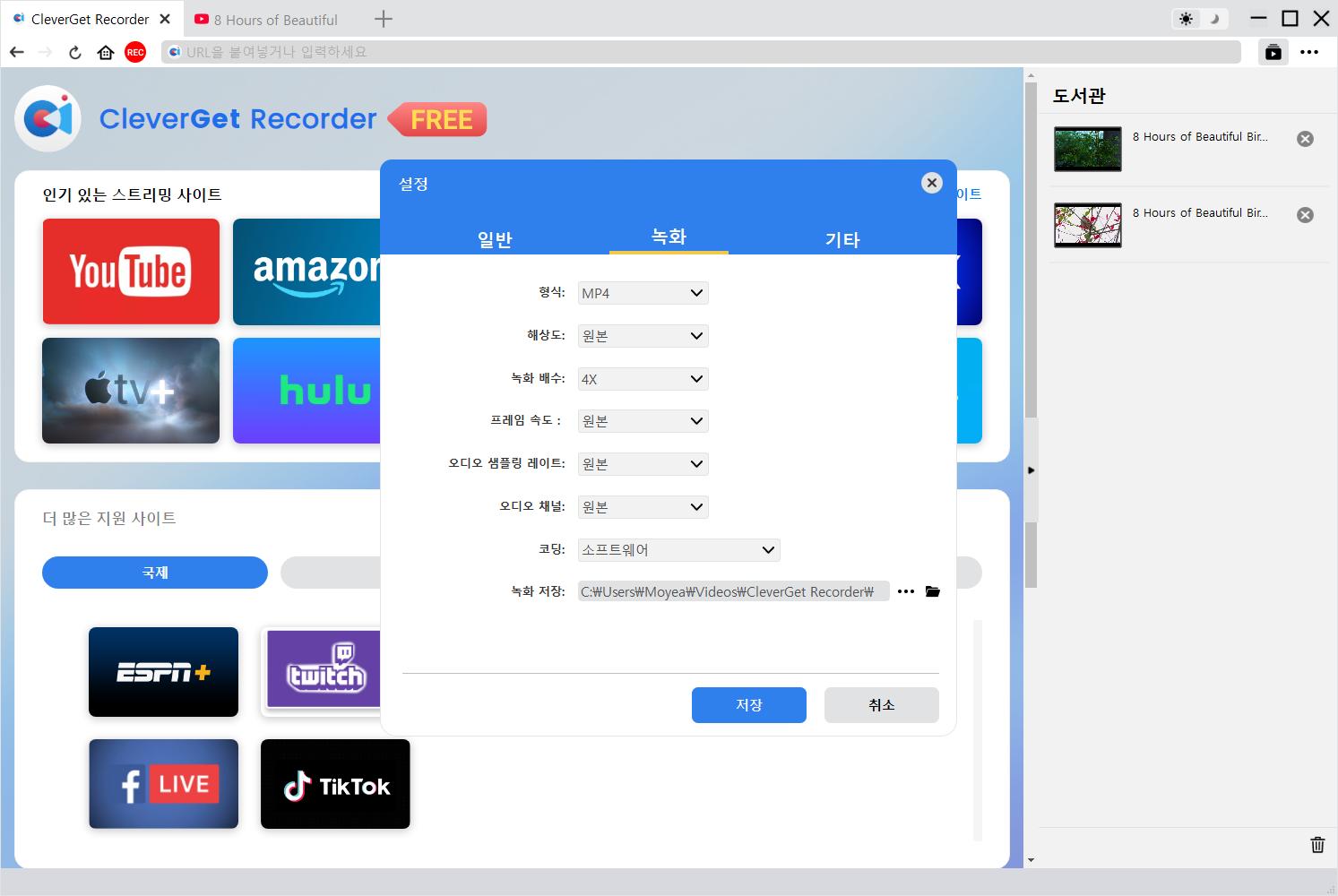
Task: Browse recording save path with three dots
Action: (906, 591)
